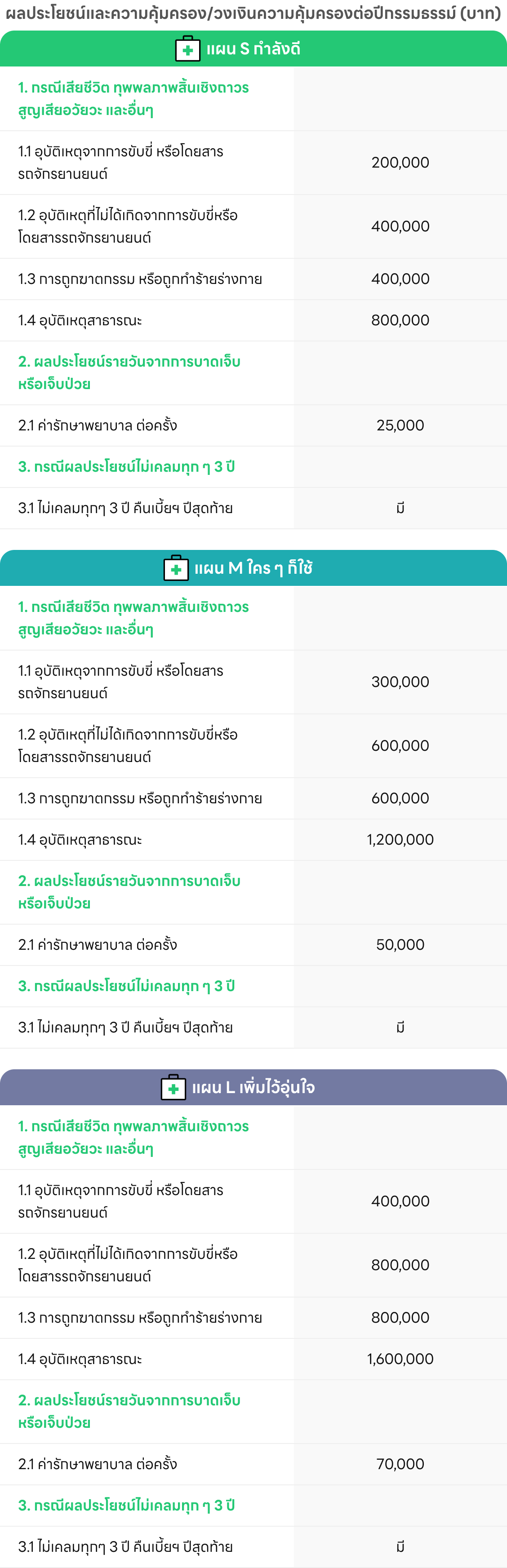Viewport: 507px width, 1568px height.
Task: Click the medical kit icon beside แผน S
Action: 187,49
